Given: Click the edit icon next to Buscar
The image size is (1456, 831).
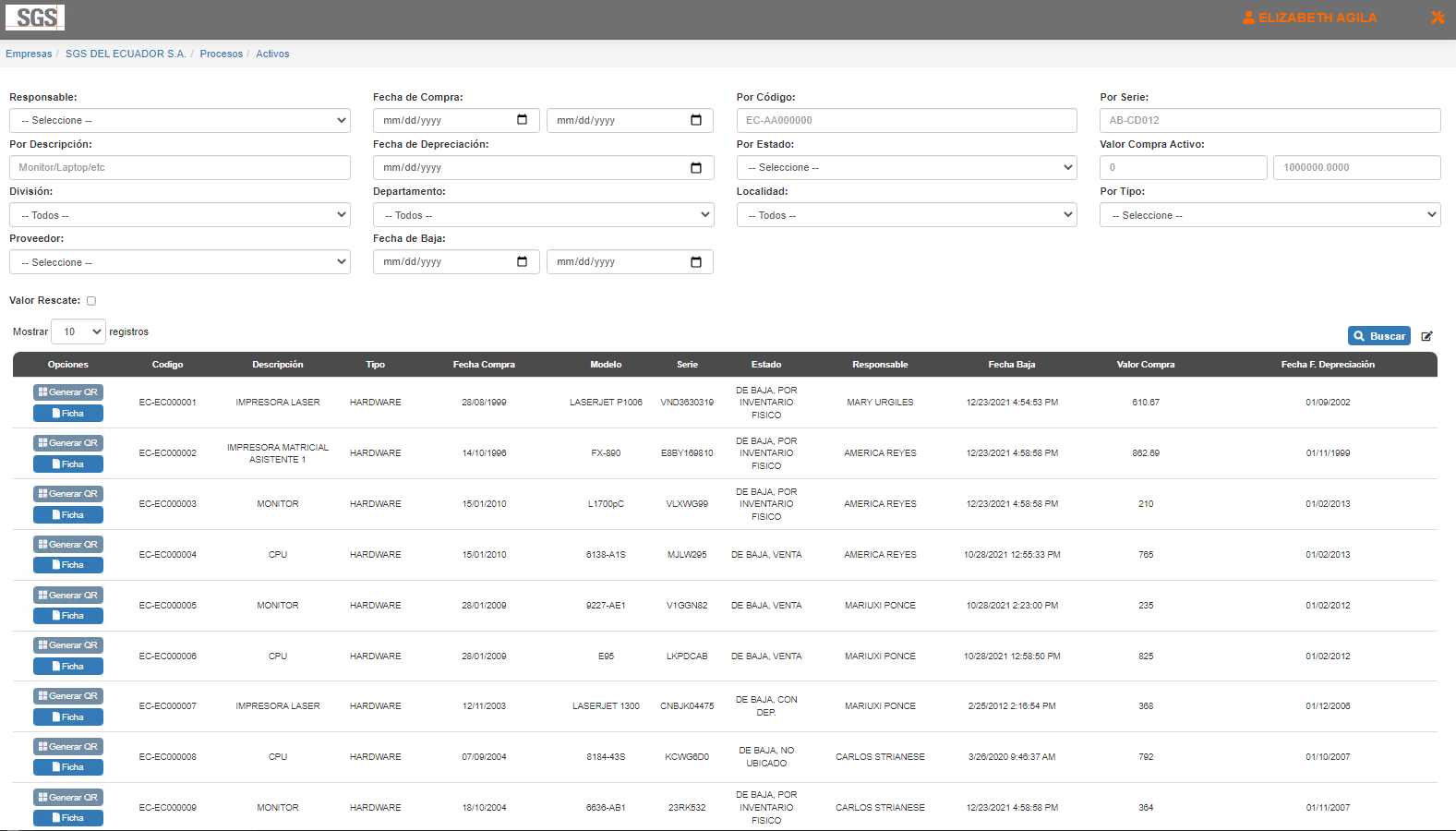Looking at the screenshot, I should coord(1426,336).
